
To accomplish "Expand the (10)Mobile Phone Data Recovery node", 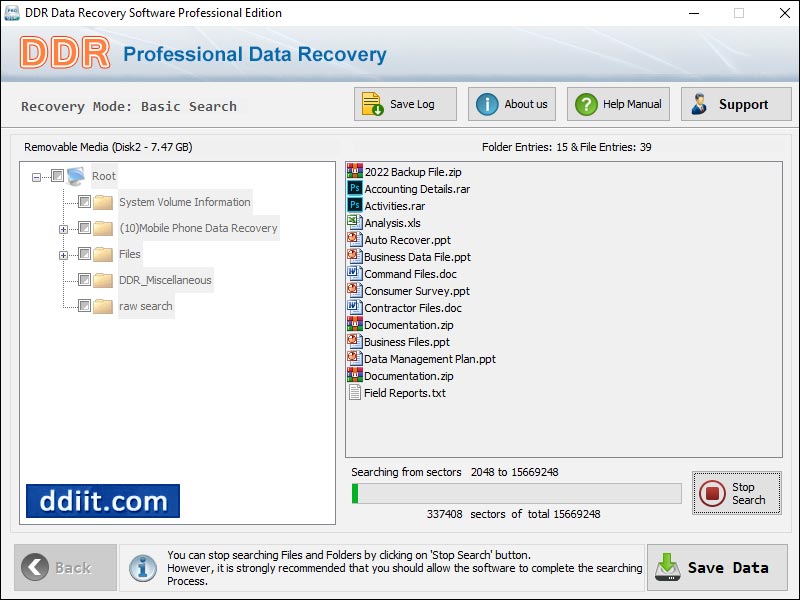I will tap(63, 228).
